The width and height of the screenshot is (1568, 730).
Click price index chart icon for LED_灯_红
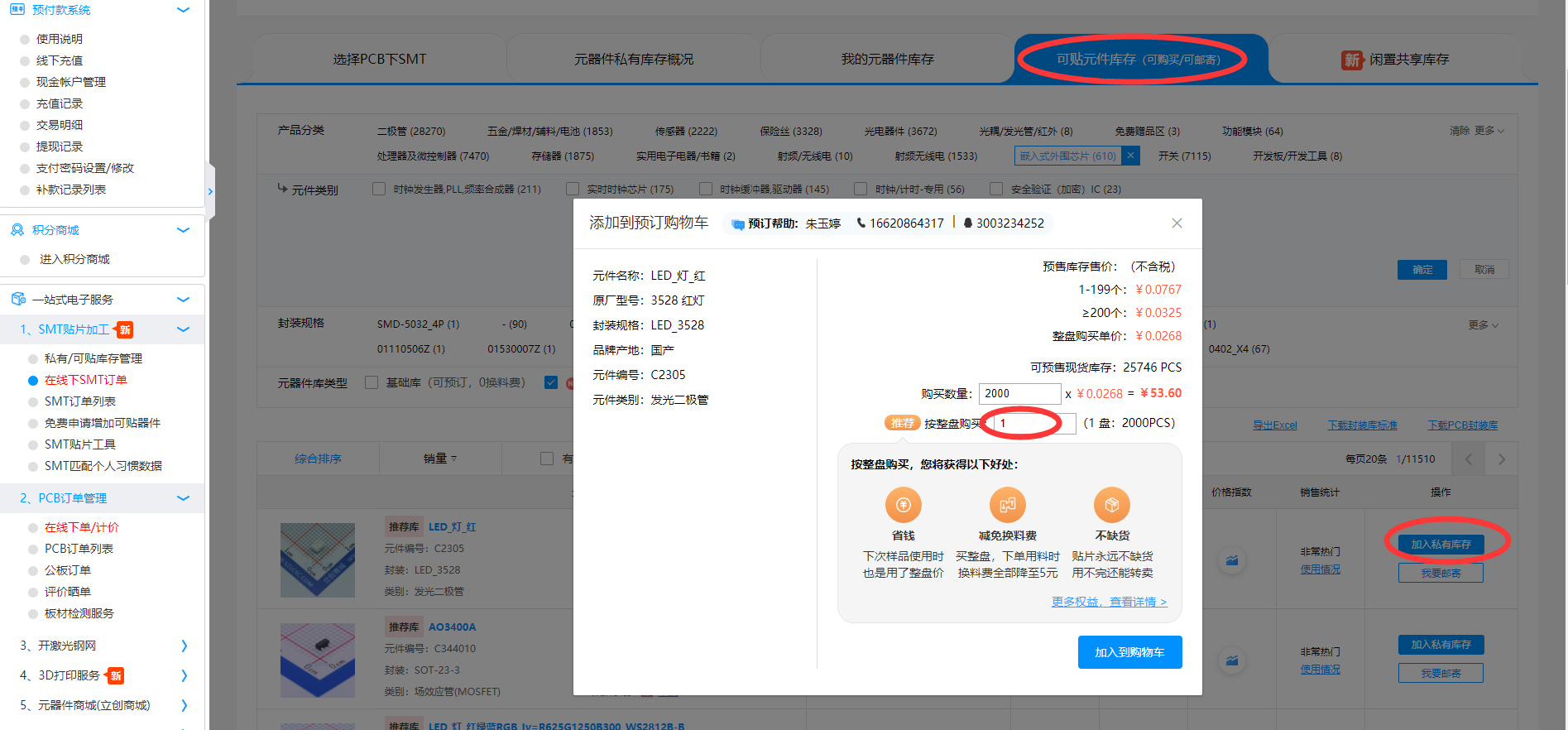pos(1232,561)
